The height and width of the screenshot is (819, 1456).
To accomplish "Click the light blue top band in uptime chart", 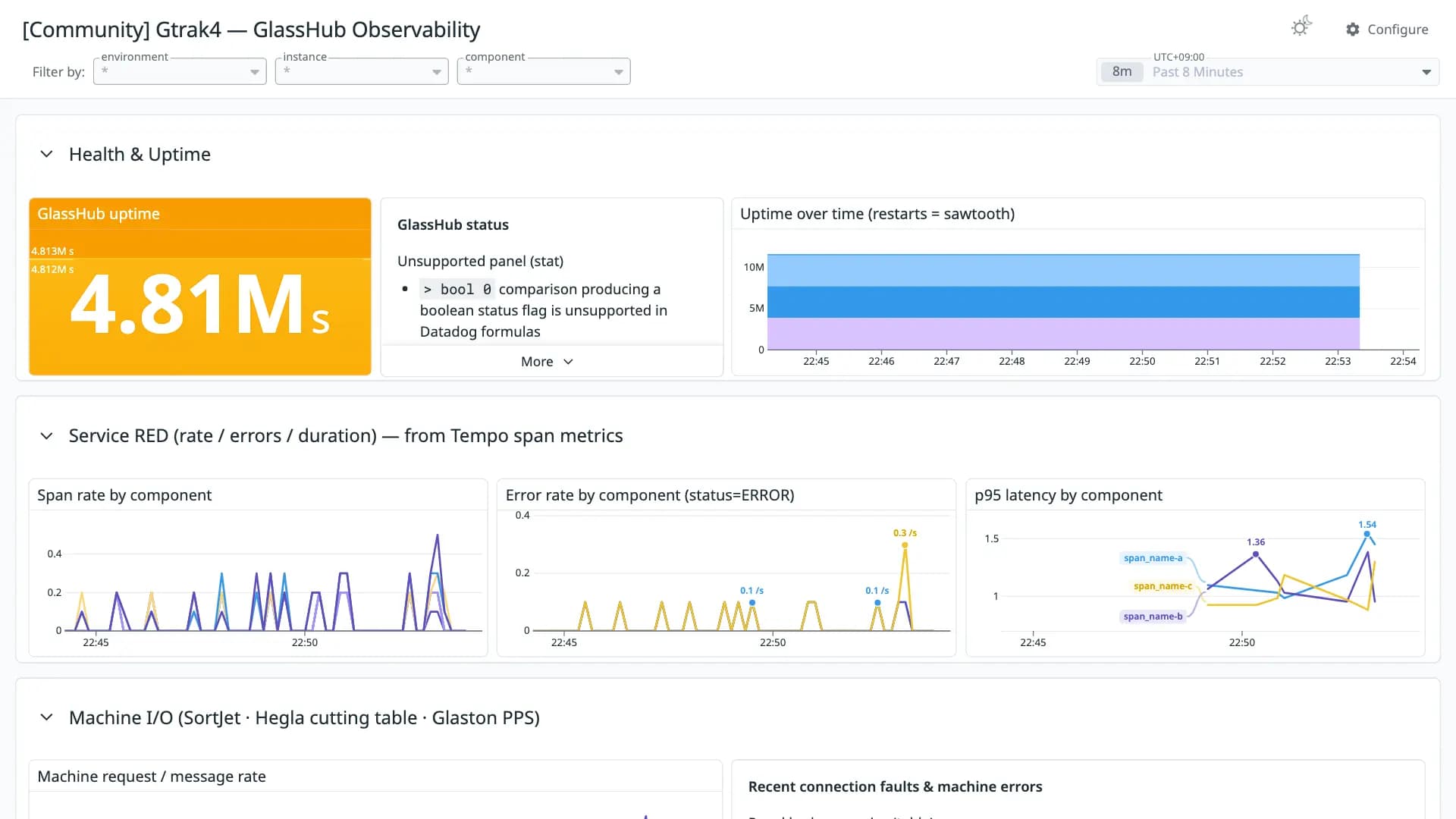I will pos(1063,270).
